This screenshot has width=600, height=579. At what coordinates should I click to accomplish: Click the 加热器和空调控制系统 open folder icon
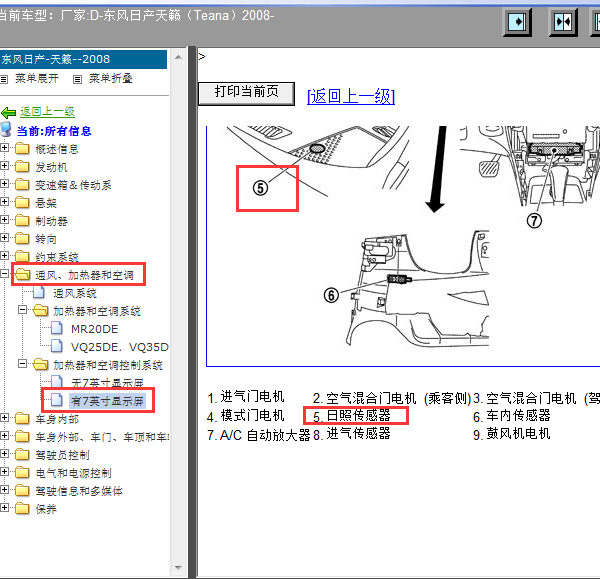coord(41,364)
